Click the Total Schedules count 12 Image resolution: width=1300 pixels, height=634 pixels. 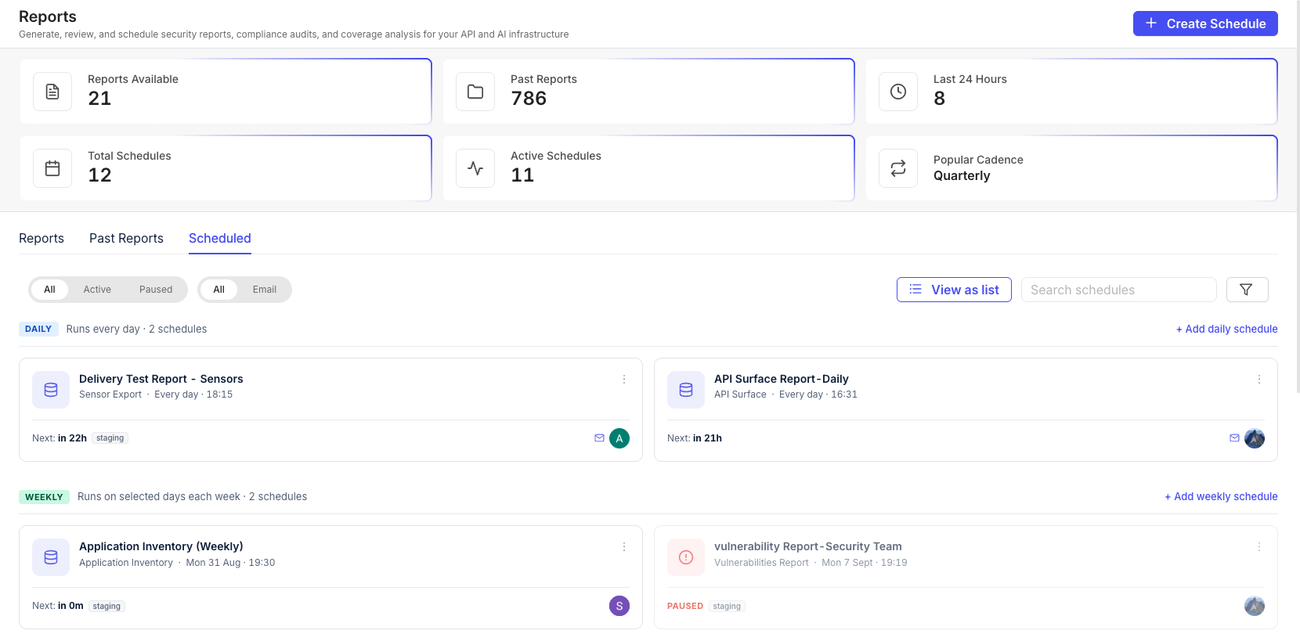99,175
